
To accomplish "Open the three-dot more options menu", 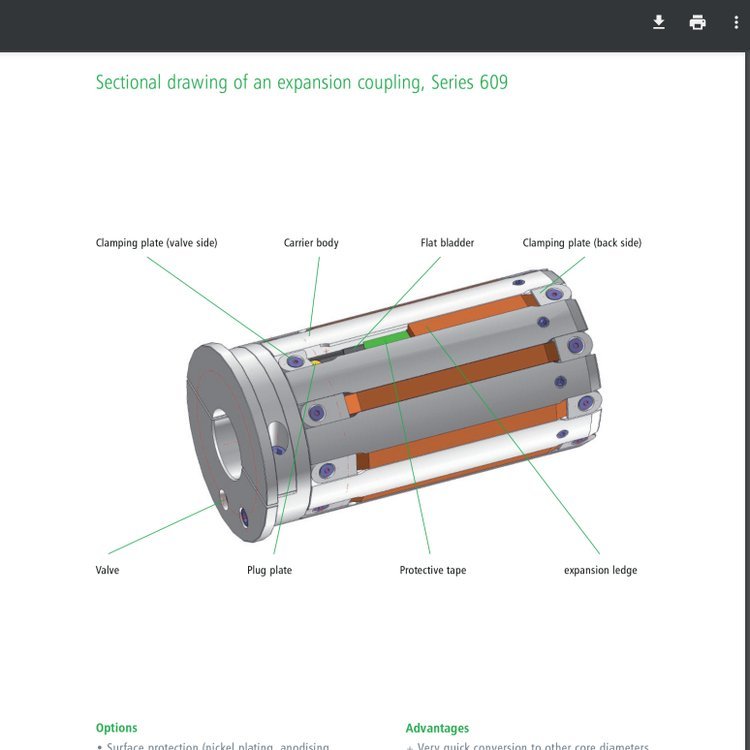I will 736,22.
